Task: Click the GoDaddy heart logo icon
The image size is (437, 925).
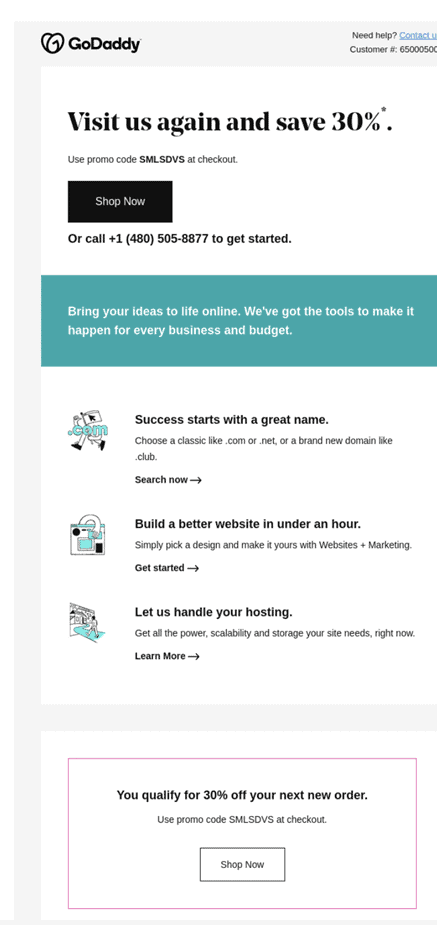Action: coord(51,43)
